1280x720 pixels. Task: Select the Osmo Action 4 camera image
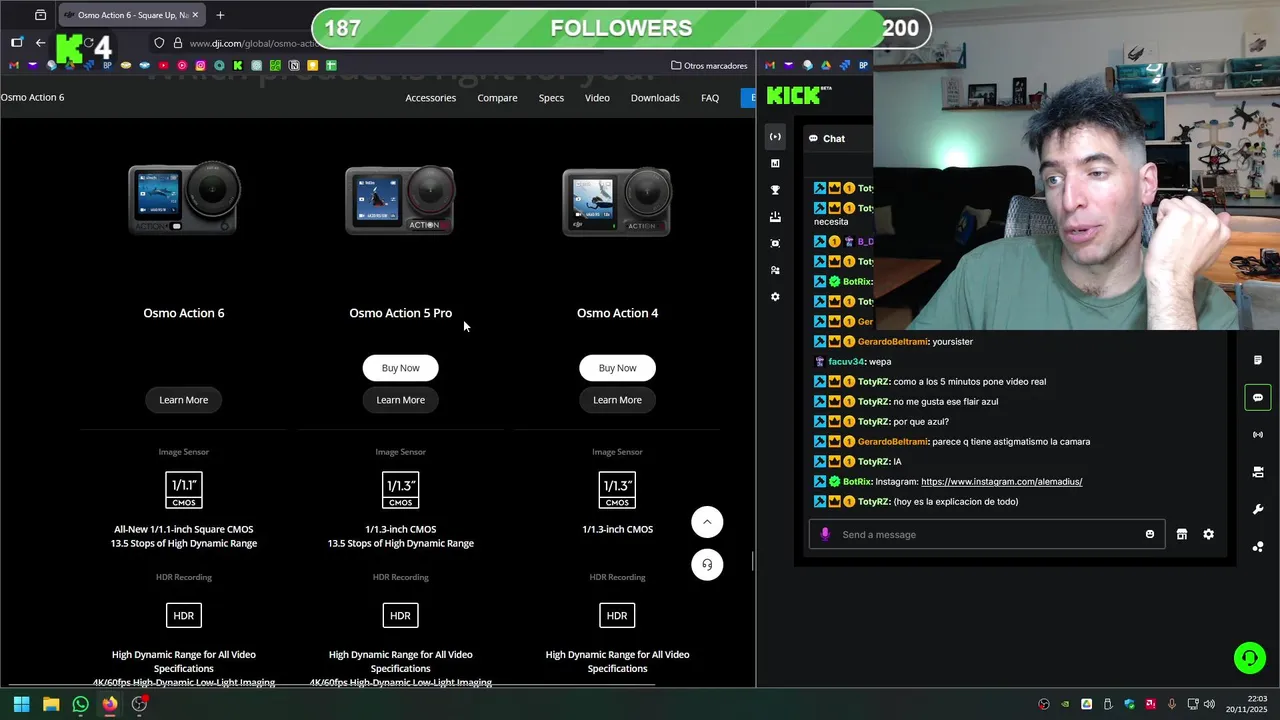point(617,200)
